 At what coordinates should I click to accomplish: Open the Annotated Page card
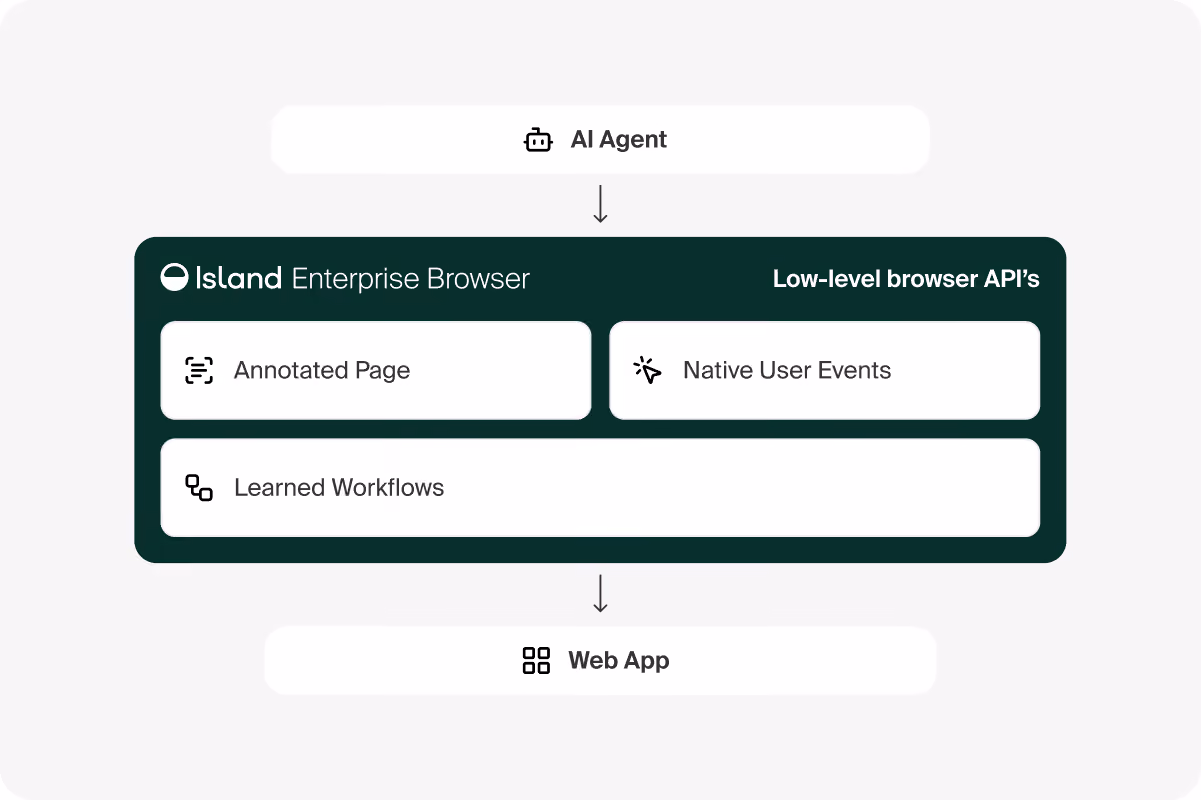376,370
